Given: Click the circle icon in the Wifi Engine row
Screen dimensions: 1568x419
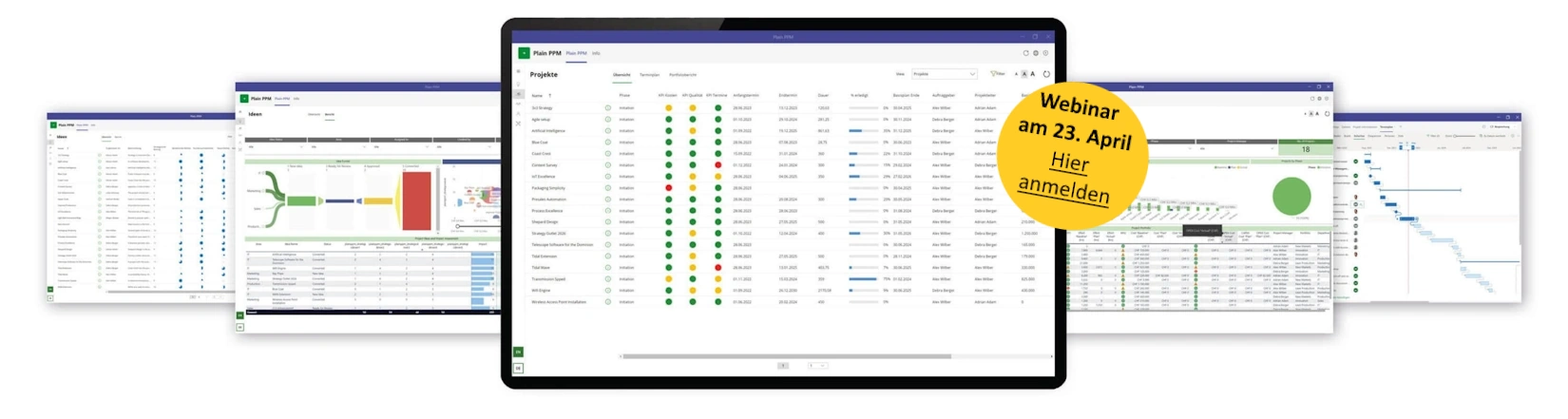Looking at the screenshot, I should [x=608, y=291].
